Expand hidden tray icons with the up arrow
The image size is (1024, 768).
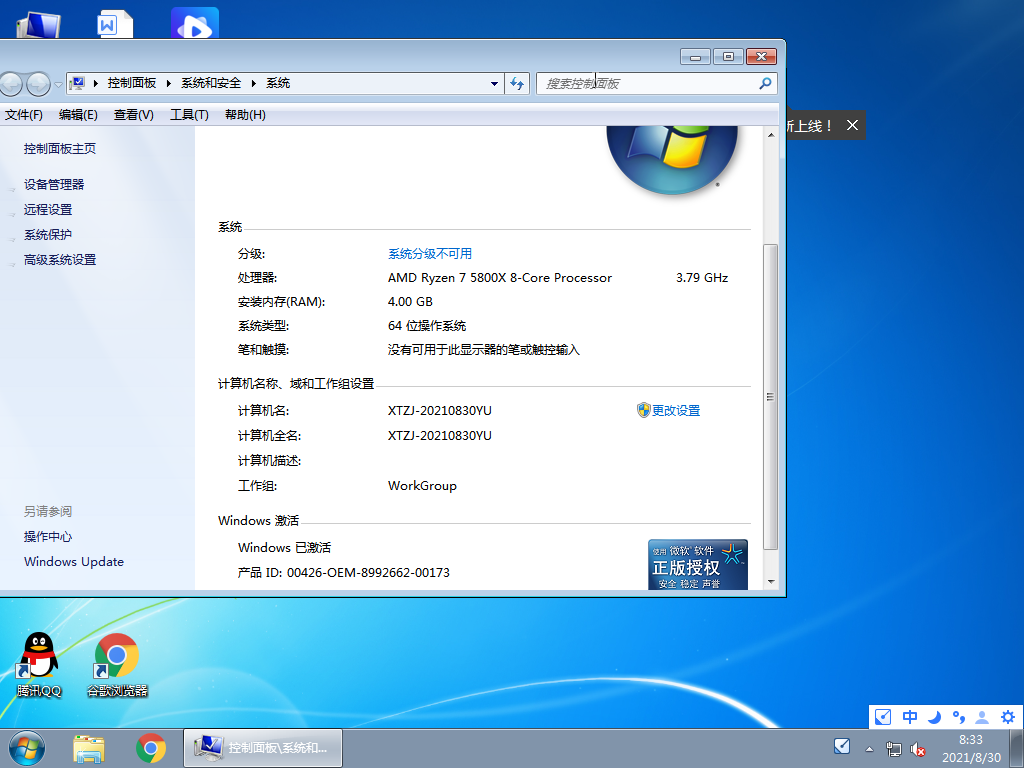(x=869, y=748)
